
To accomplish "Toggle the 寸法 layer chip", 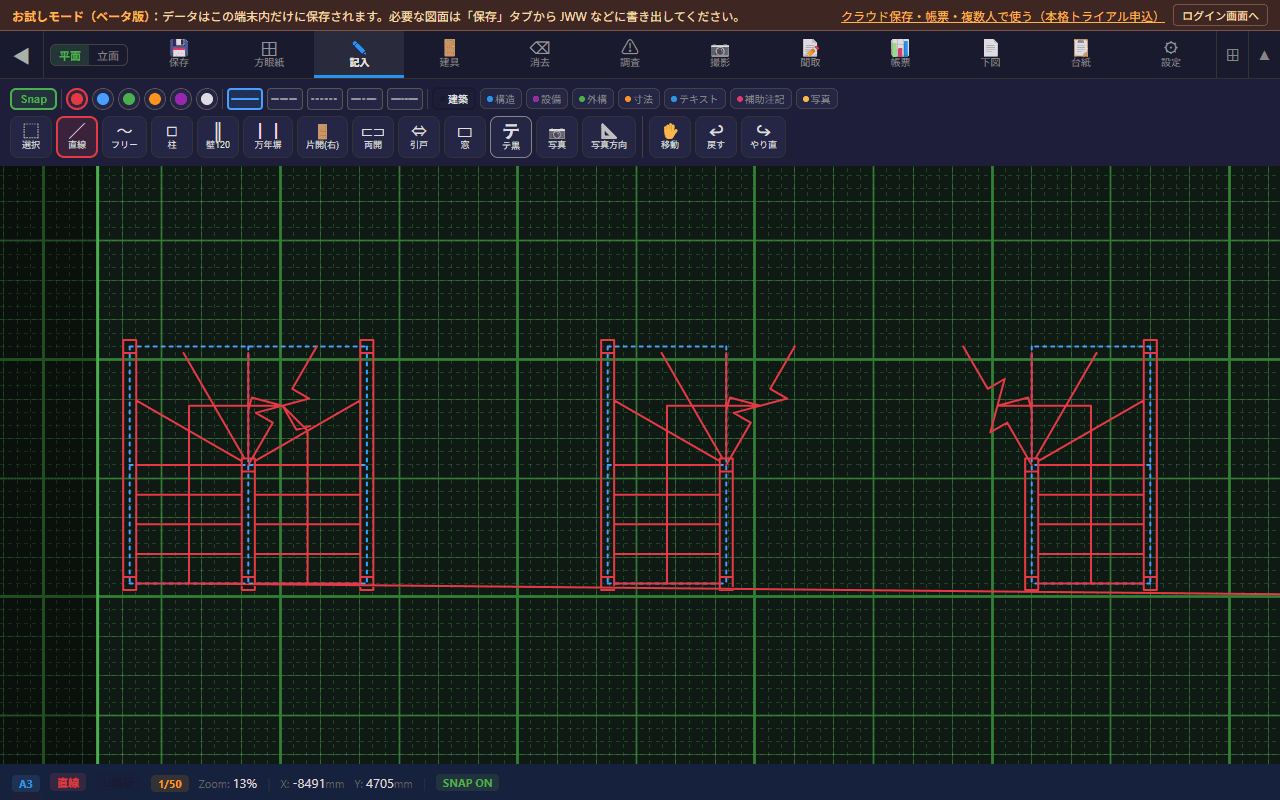I will 639,99.
